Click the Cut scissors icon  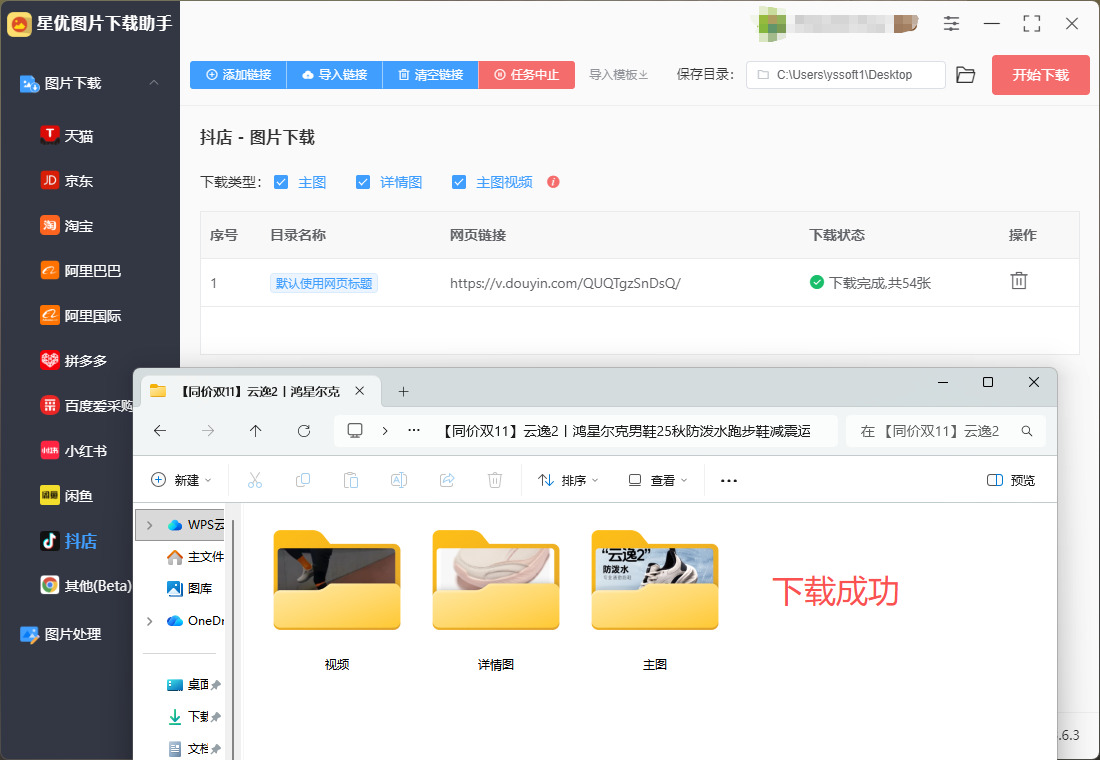click(255, 480)
